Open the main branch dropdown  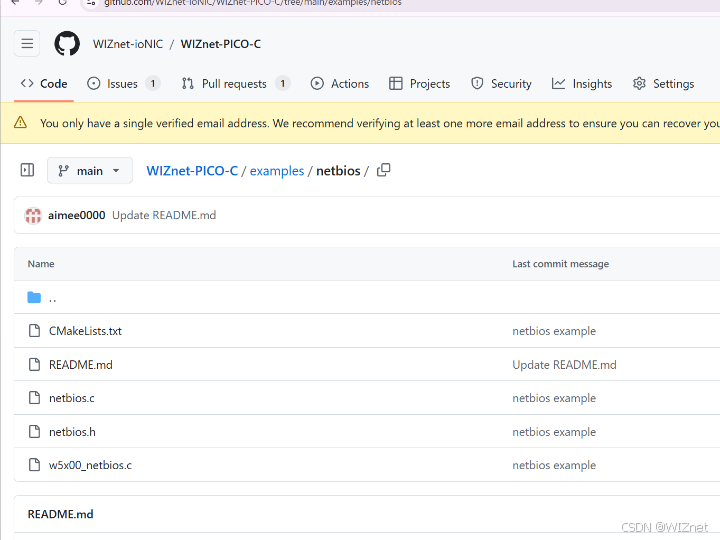[90, 171]
